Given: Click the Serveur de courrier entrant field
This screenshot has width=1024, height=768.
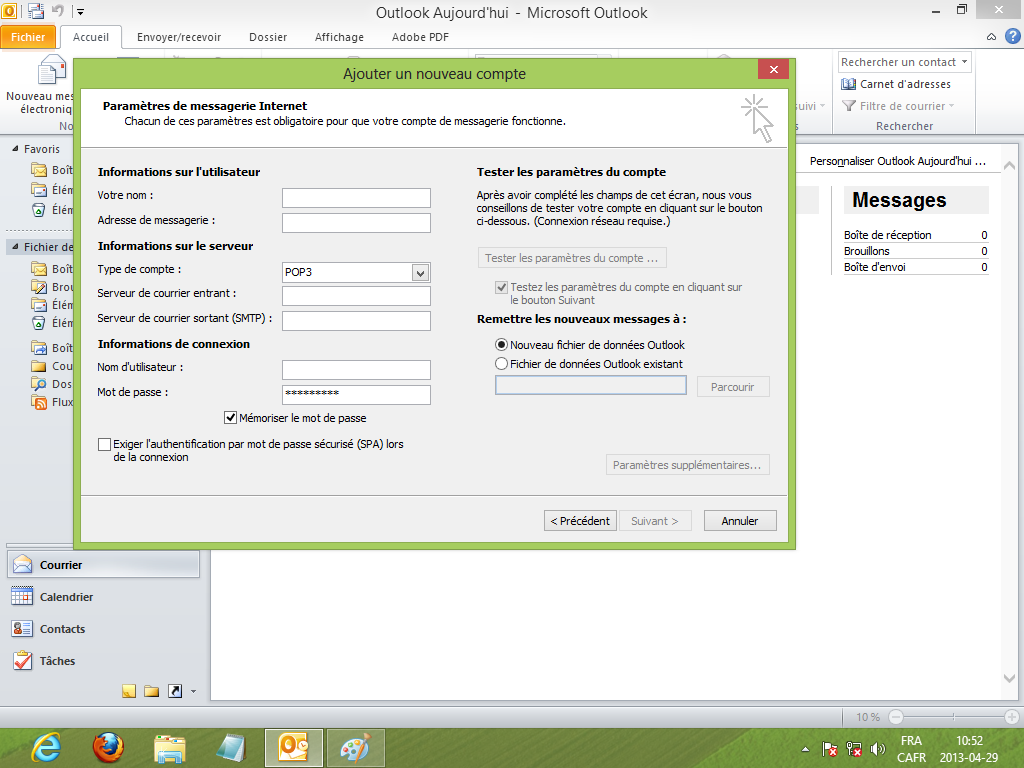Looking at the screenshot, I should pos(356,296).
